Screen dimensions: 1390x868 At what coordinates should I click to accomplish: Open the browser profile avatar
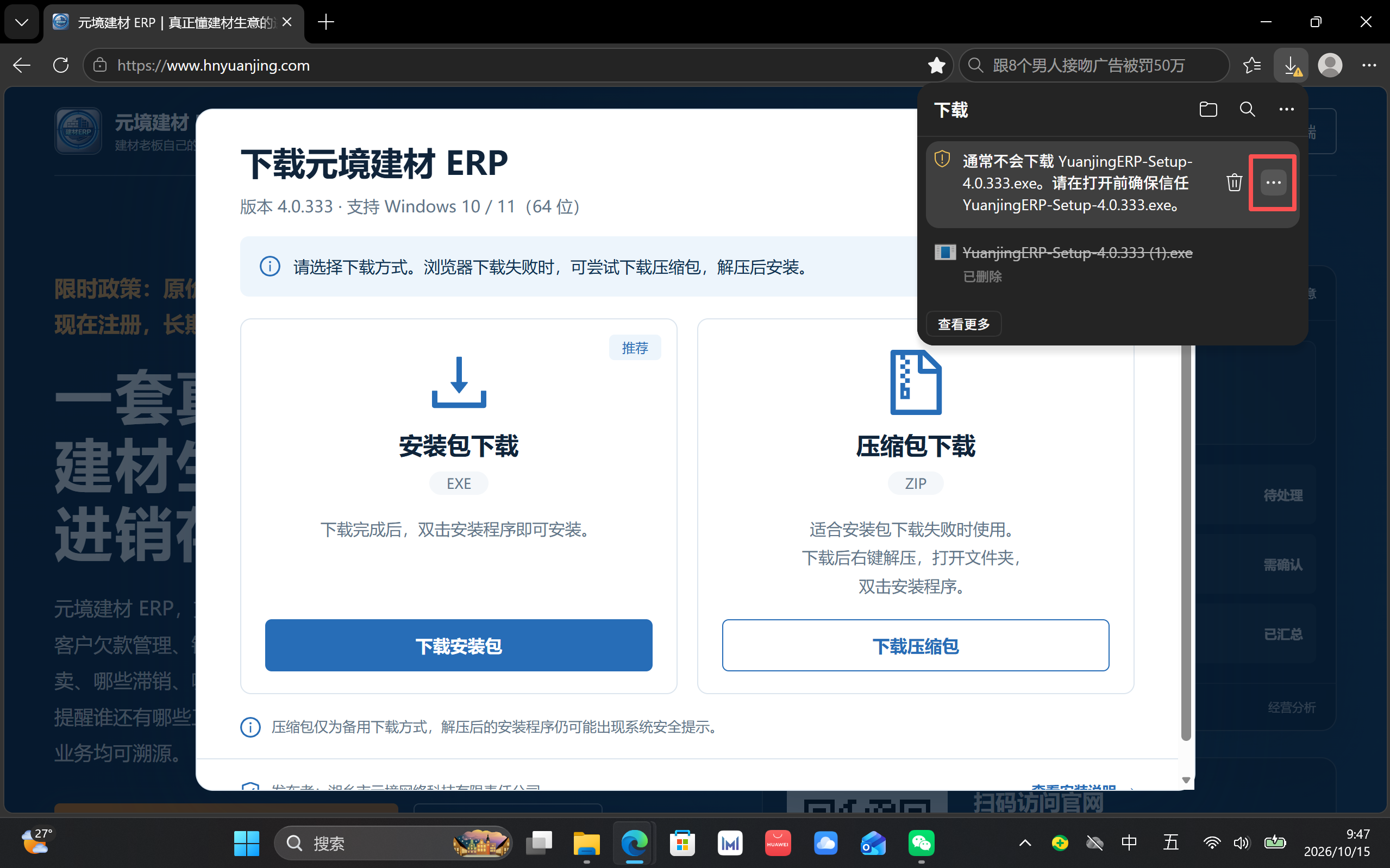pos(1330,65)
